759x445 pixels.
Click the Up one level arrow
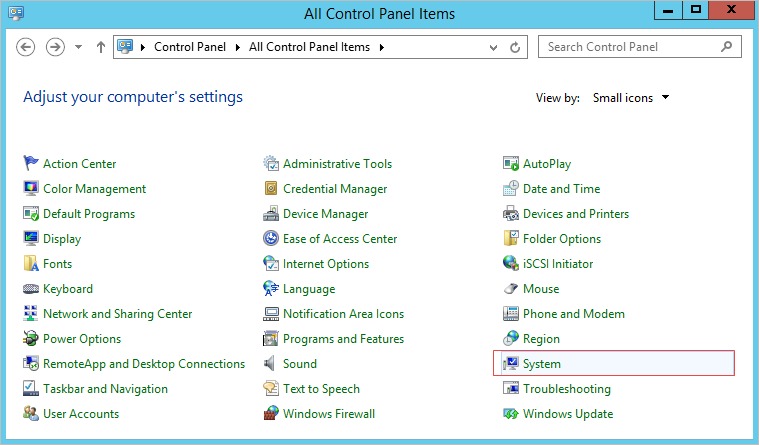101,47
